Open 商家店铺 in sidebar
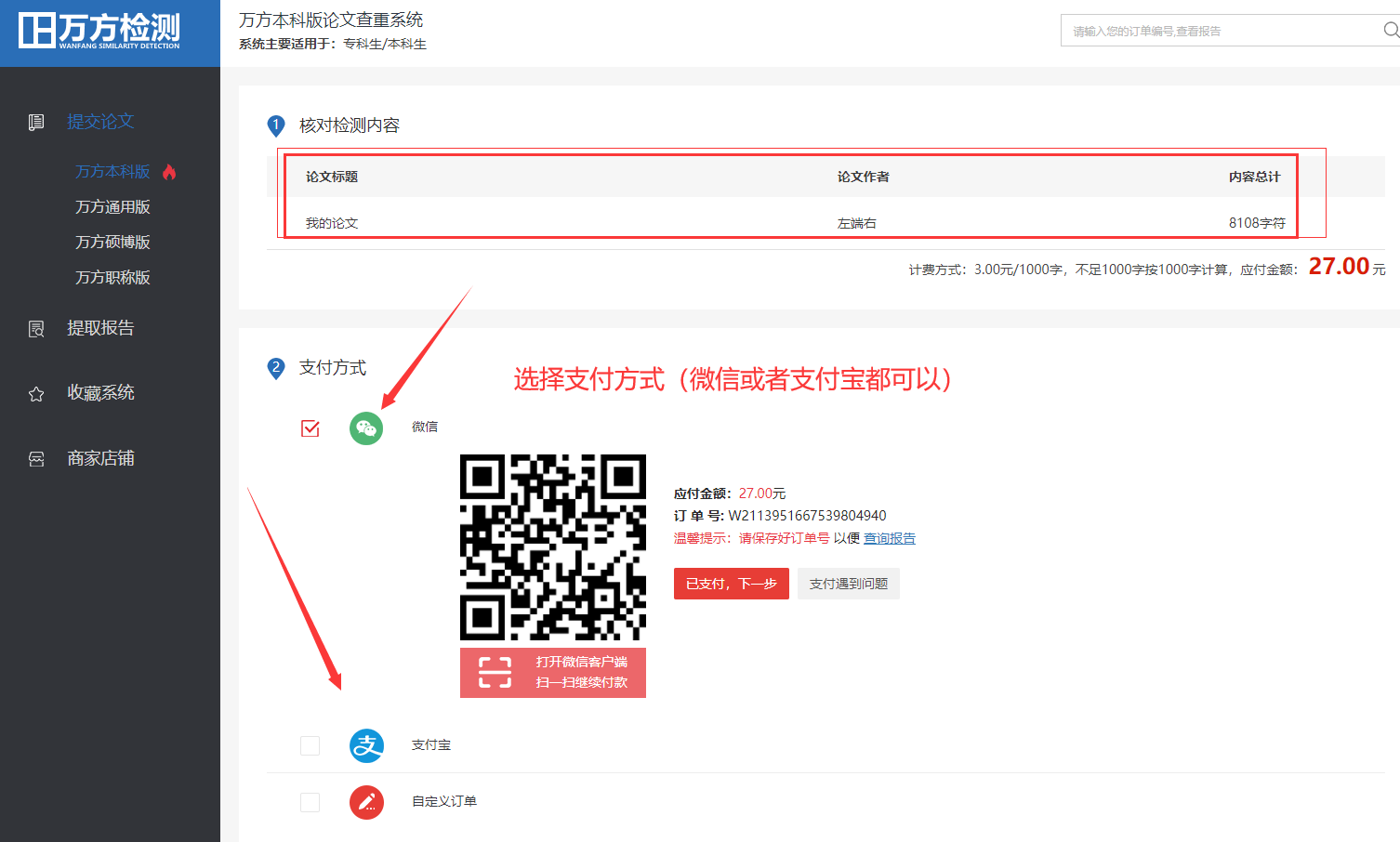The image size is (1400, 842). point(100,458)
